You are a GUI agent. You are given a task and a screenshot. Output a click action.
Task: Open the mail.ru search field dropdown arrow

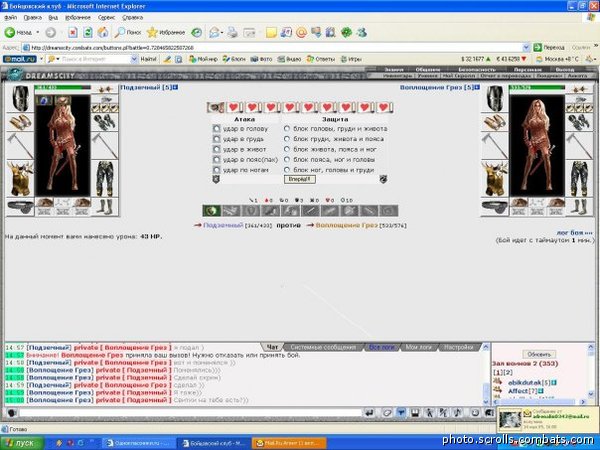pyautogui.click(x=134, y=59)
